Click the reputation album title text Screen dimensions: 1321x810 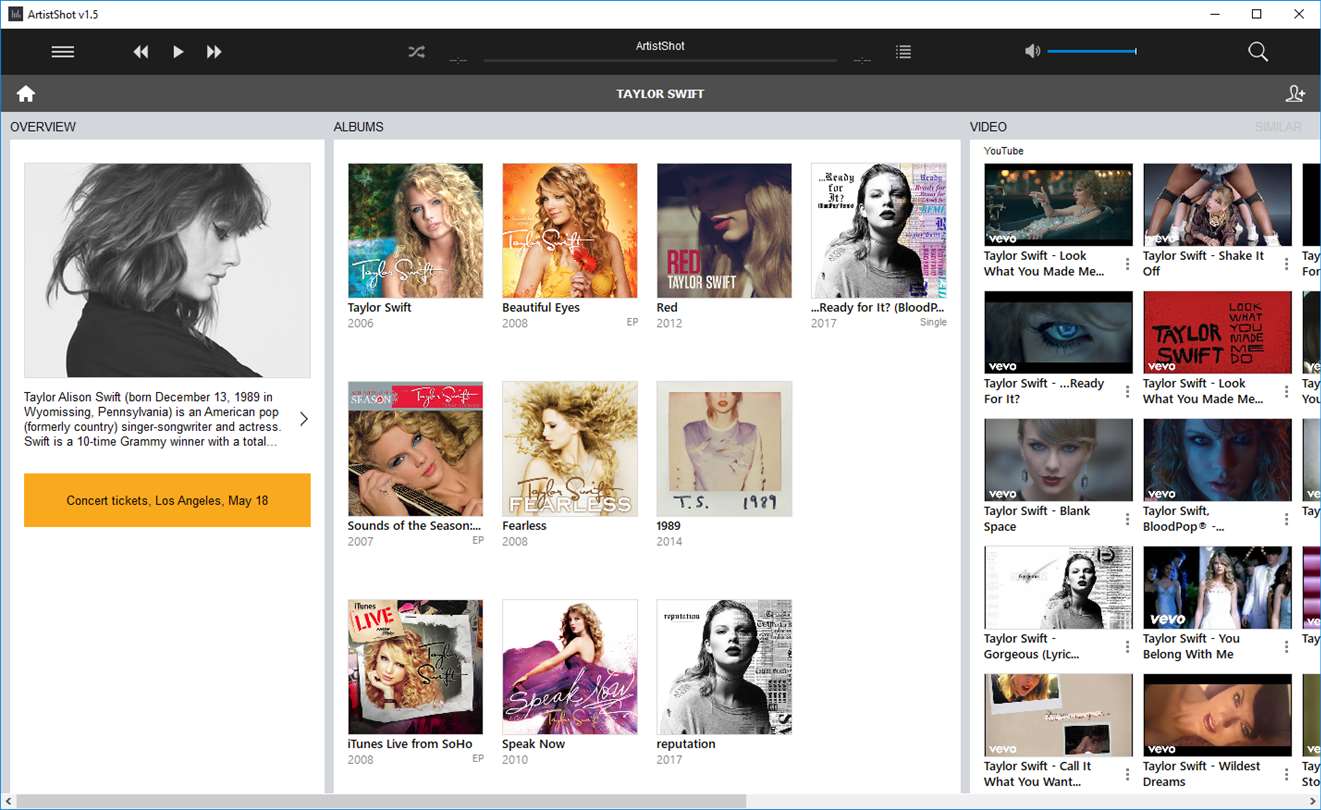pos(686,744)
